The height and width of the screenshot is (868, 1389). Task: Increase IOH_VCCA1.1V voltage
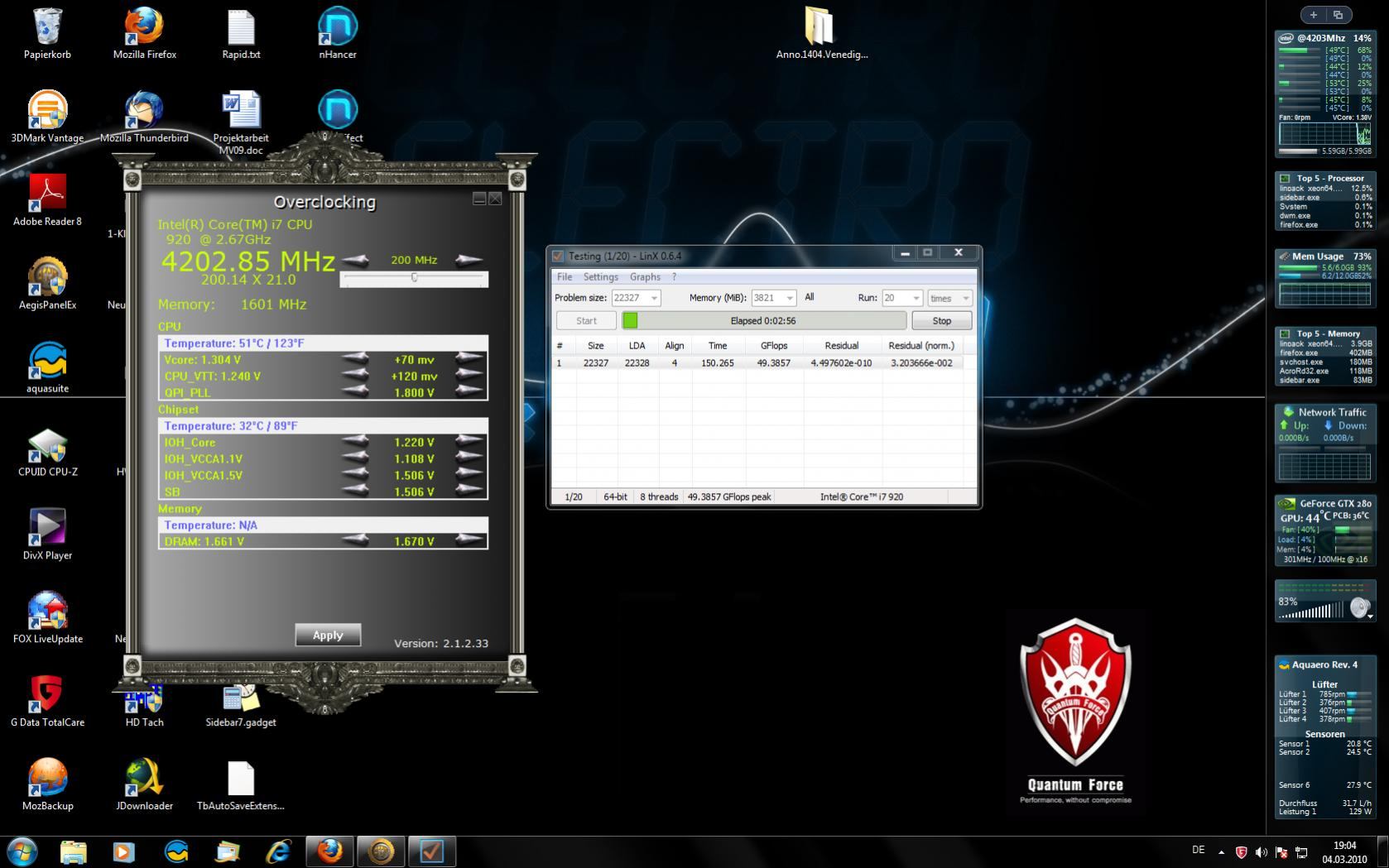coord(469,458)
